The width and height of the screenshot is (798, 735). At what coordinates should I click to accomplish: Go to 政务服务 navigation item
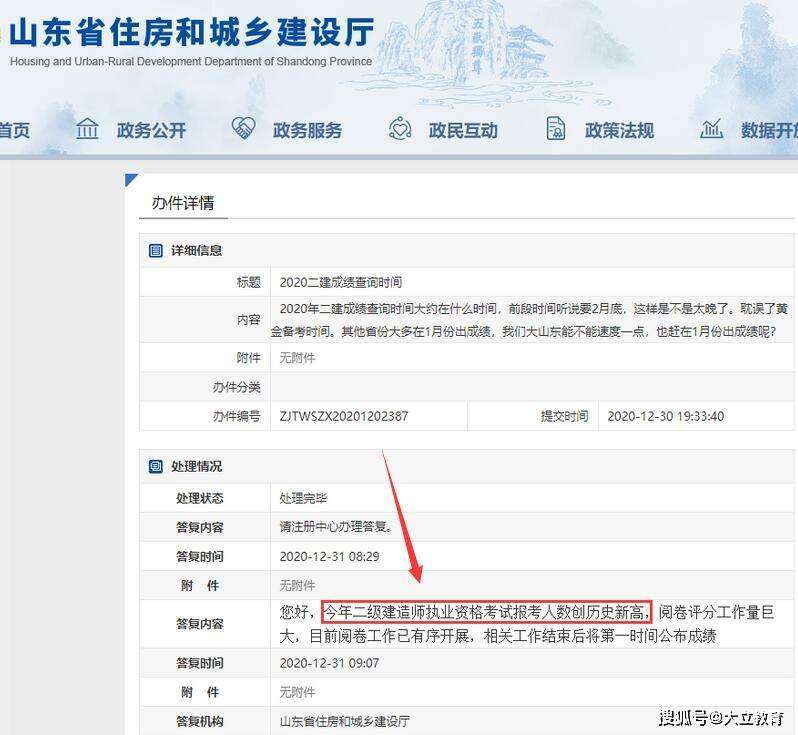tap(307, 130)
